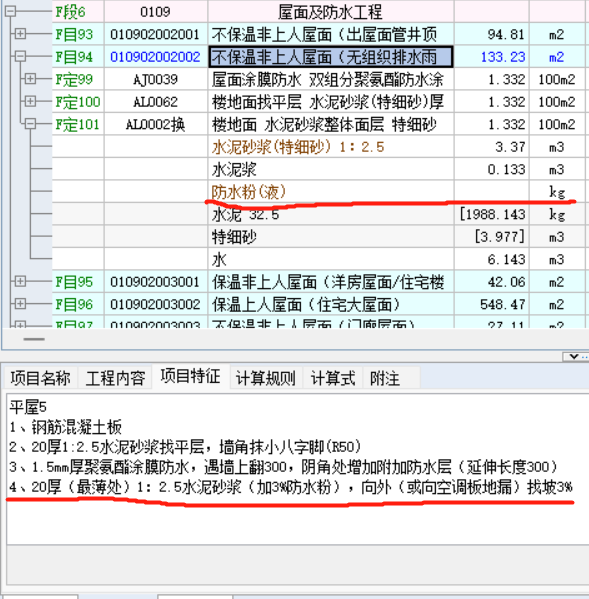Expand the F定99 quota row
The image size is (589, 599).
pos(30,79)
